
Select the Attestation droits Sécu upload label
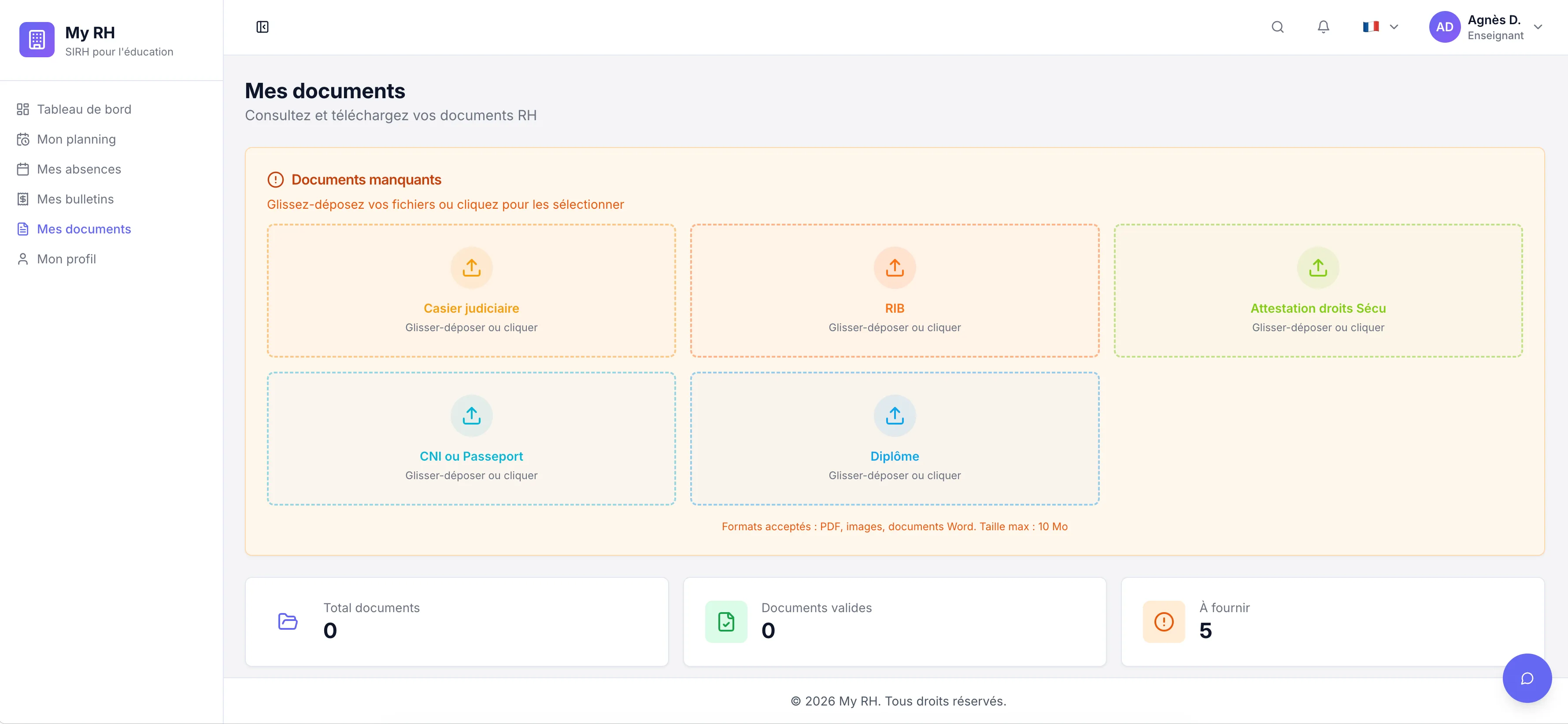click(1318, 308)
